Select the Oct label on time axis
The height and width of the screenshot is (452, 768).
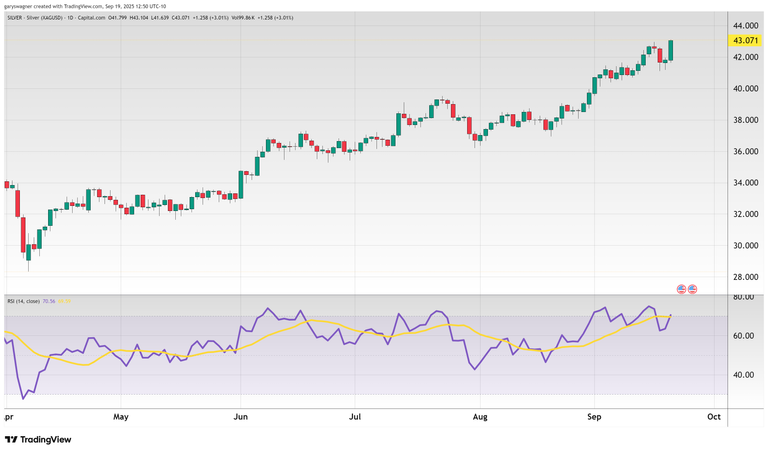pyautogui.click(x=713, y=414)
